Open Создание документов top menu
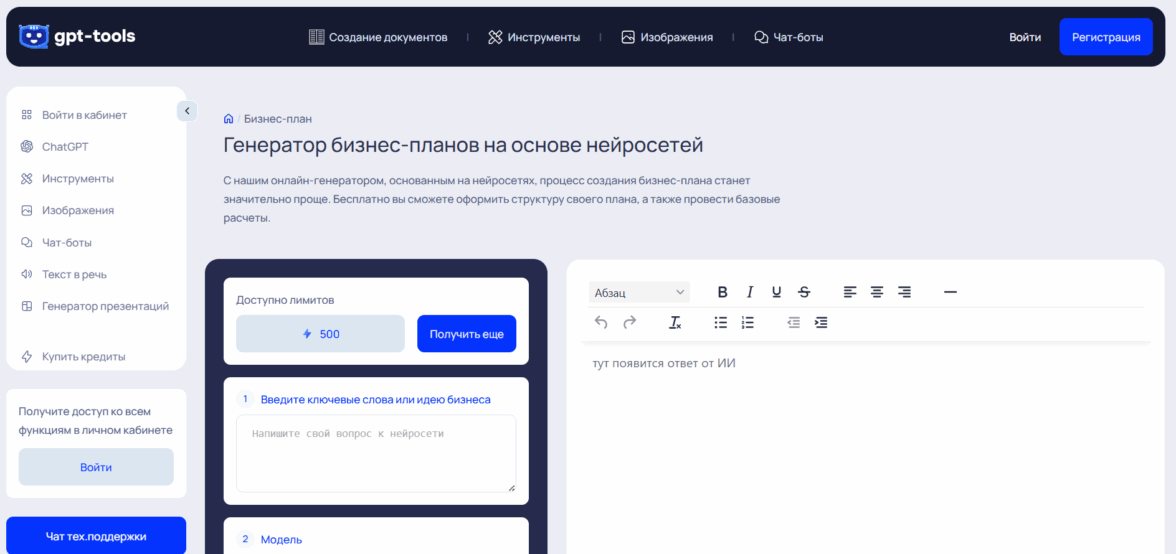 point(378,37)
